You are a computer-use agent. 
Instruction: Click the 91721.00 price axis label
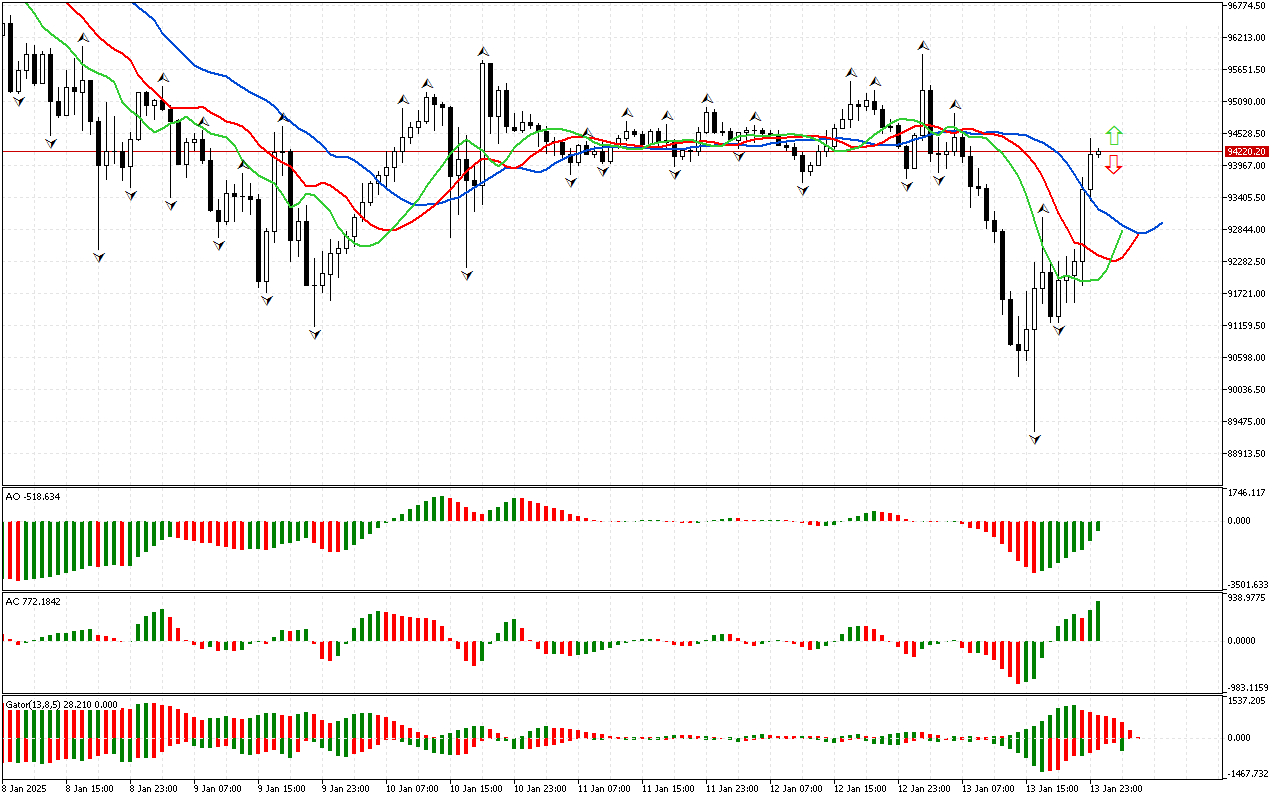[x=1246, y=293]
